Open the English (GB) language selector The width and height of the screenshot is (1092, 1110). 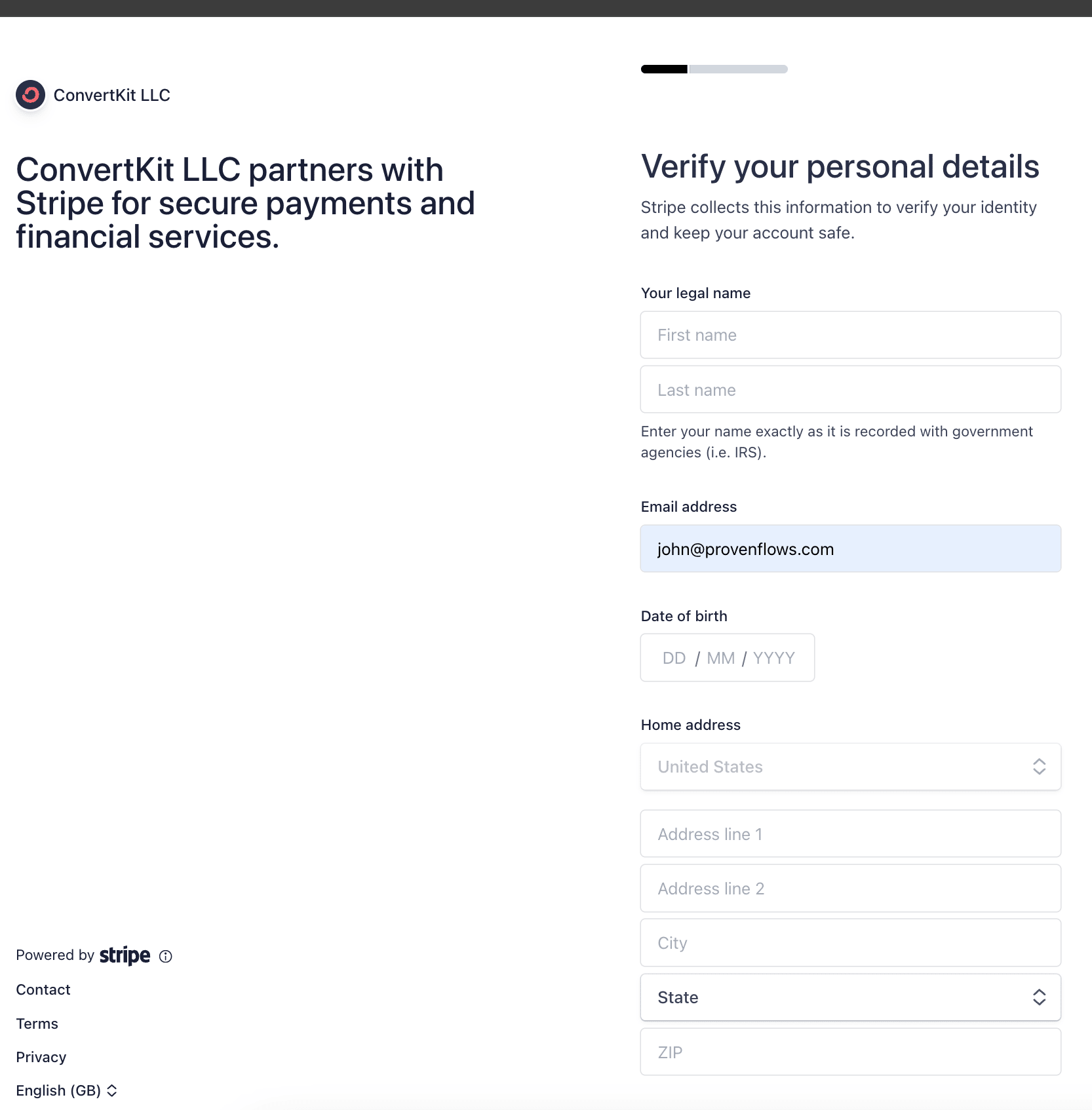click(66, 1090)
